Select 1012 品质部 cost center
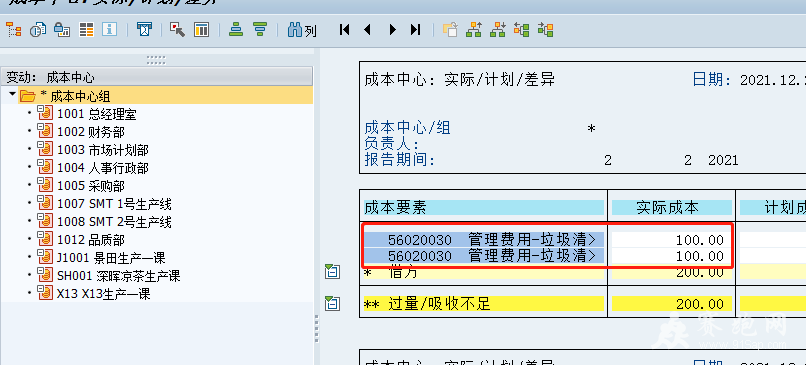The height and width of the screenshot is (365, 806). pyautogui.click(x=91, y=240)
